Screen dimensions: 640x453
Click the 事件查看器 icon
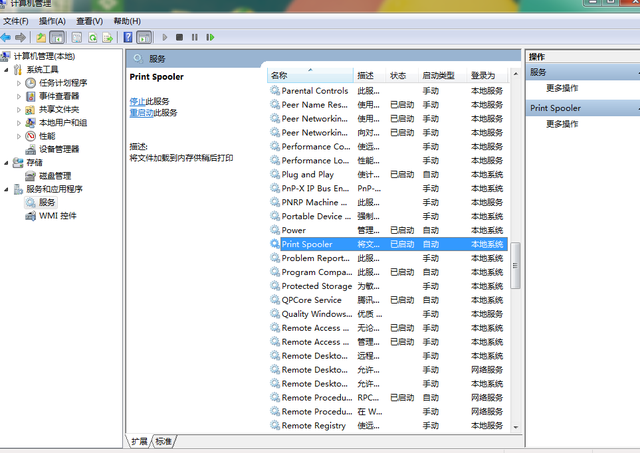tap(31, 96)
